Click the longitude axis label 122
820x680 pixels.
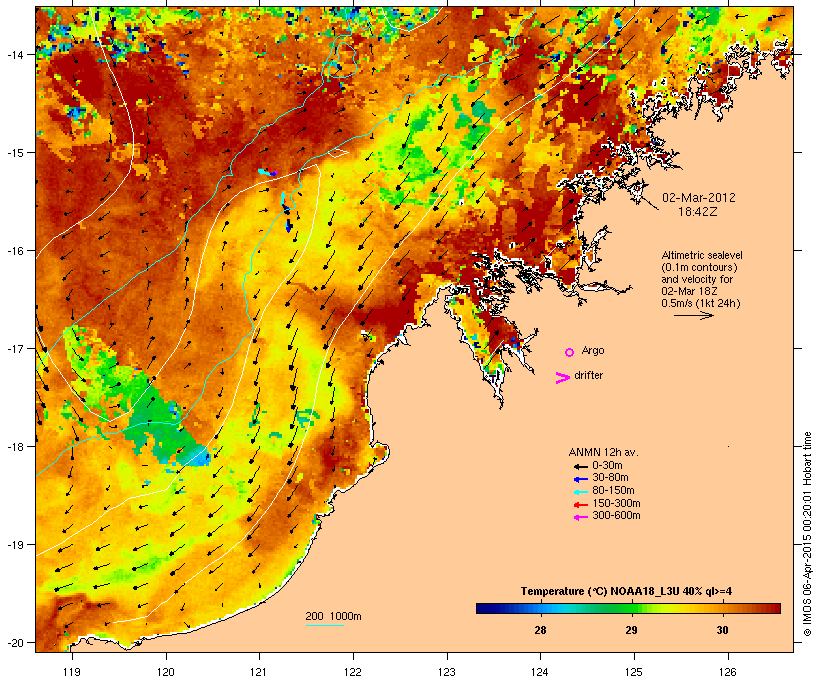pos(353,672)
